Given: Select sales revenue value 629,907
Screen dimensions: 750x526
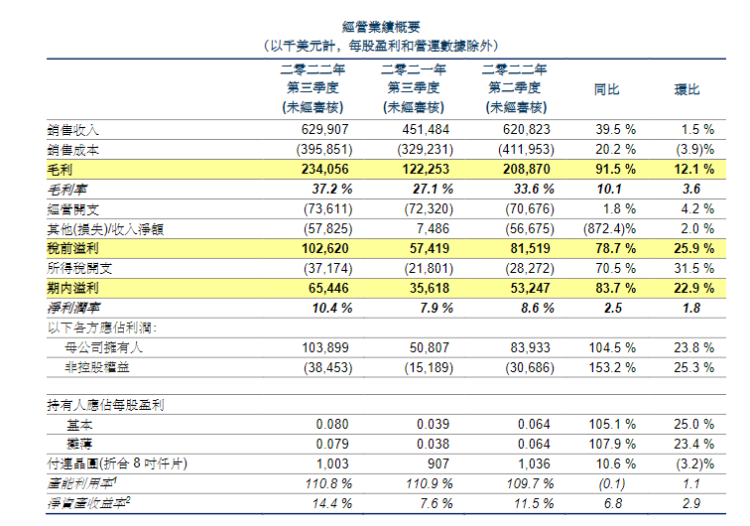Looking at the screenshot, I should [325, 130].
